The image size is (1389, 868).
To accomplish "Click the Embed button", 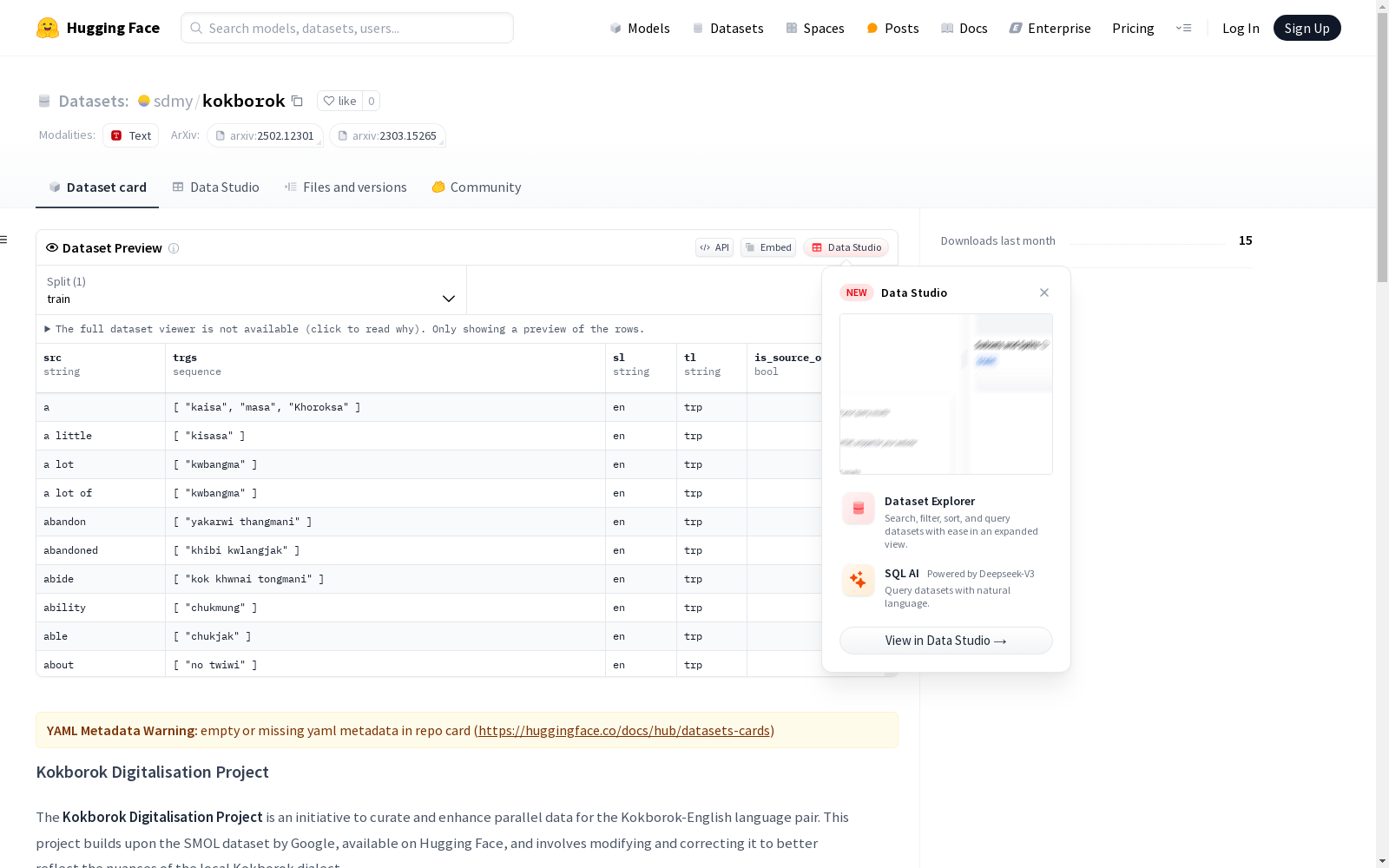I will [768, 247].
